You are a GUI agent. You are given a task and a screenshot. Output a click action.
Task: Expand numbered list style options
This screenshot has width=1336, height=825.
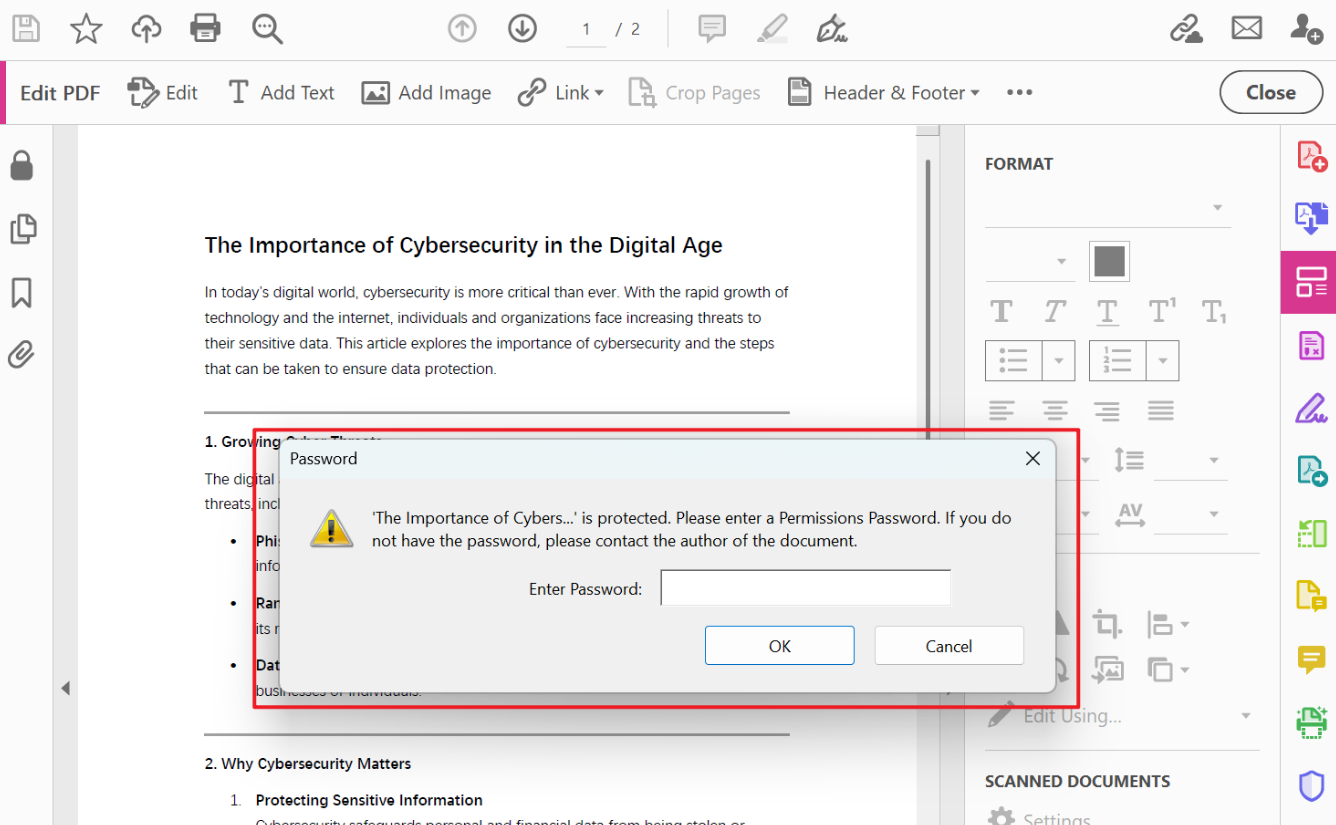point(1163,361)
